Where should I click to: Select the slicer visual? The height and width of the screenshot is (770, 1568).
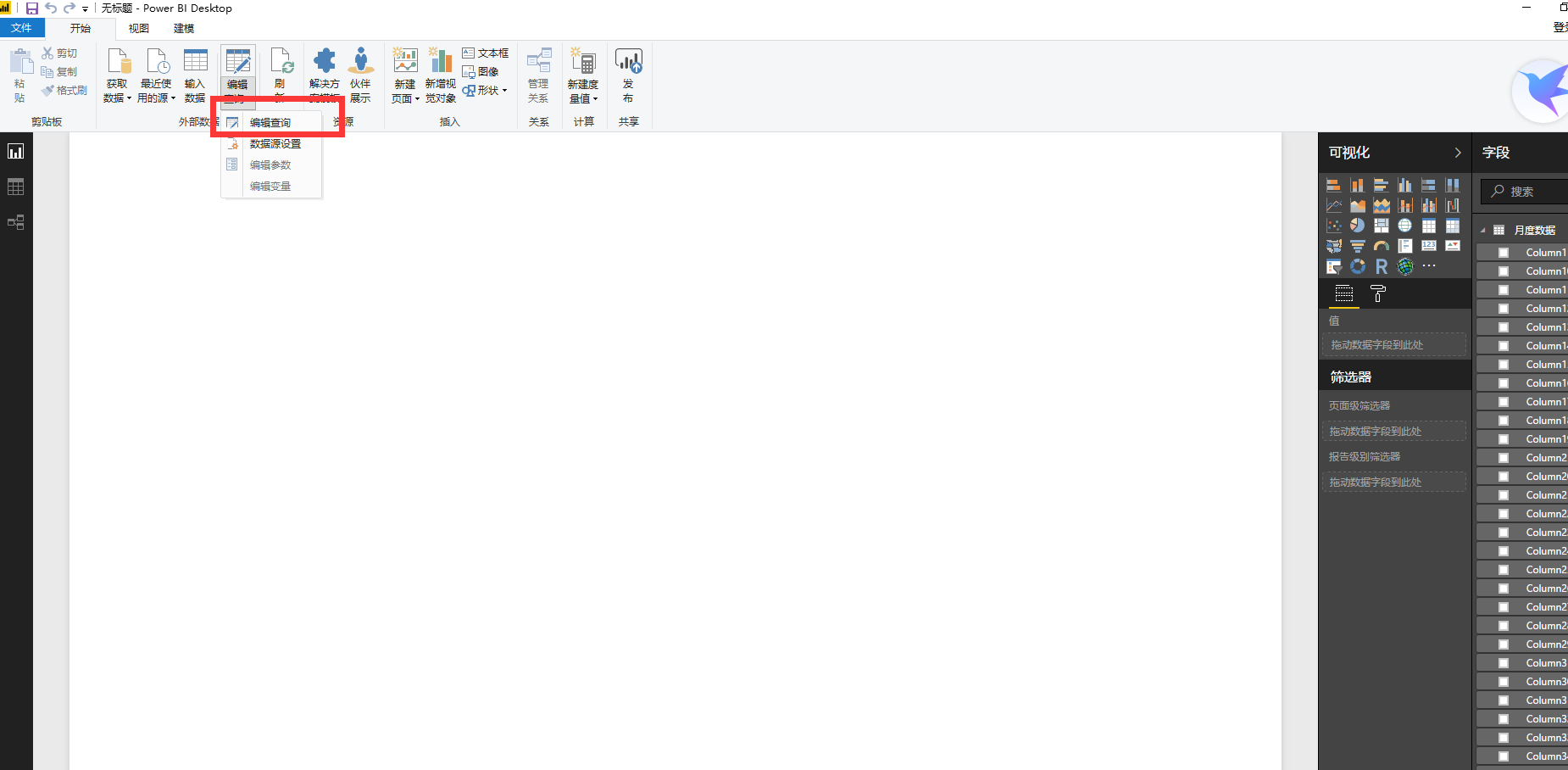[1334, 266]
